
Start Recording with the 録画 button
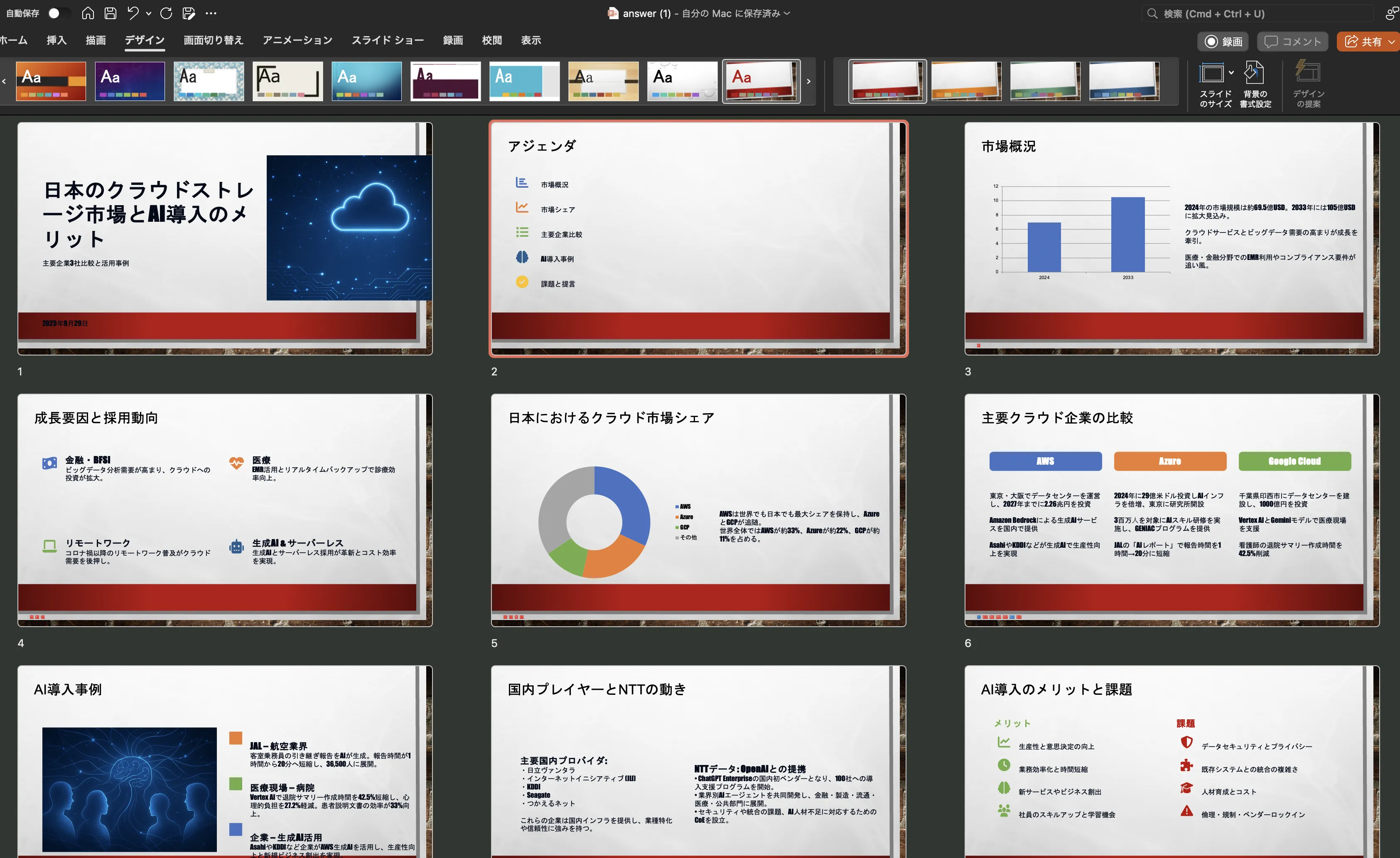pyautogui.click(x=1223, y=42)
